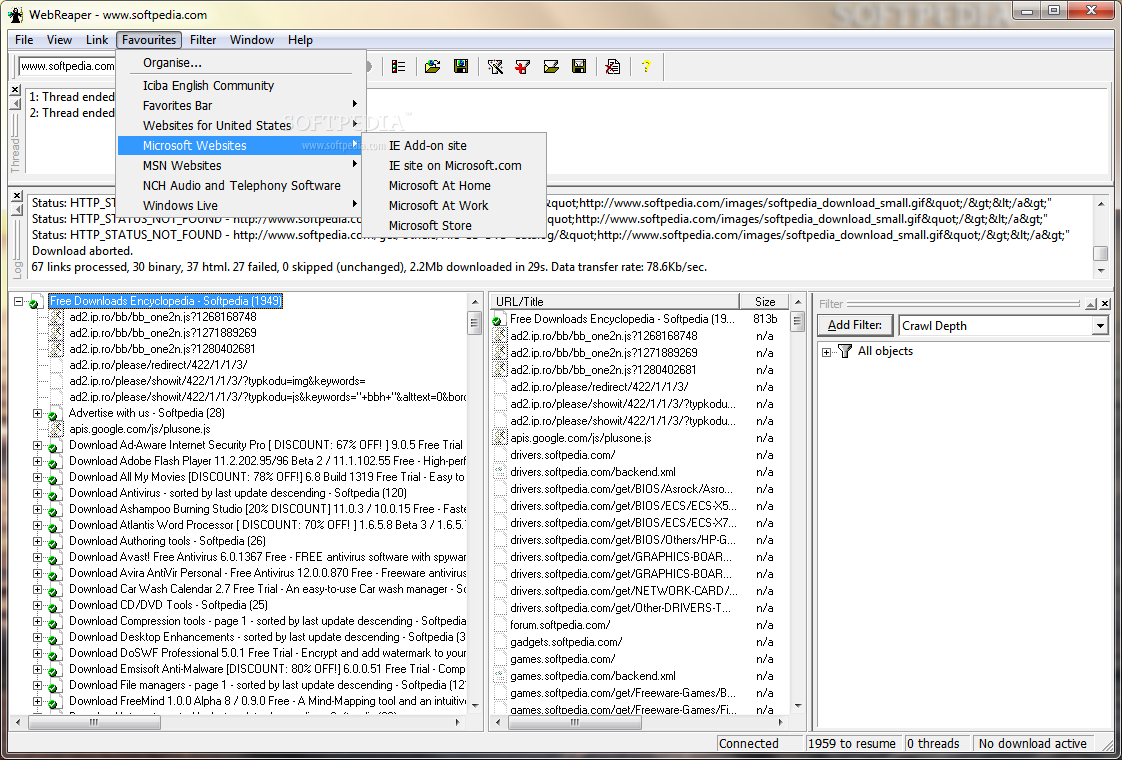Click the options list toolbar icon
1122x760 pixels.
[399, 67]
